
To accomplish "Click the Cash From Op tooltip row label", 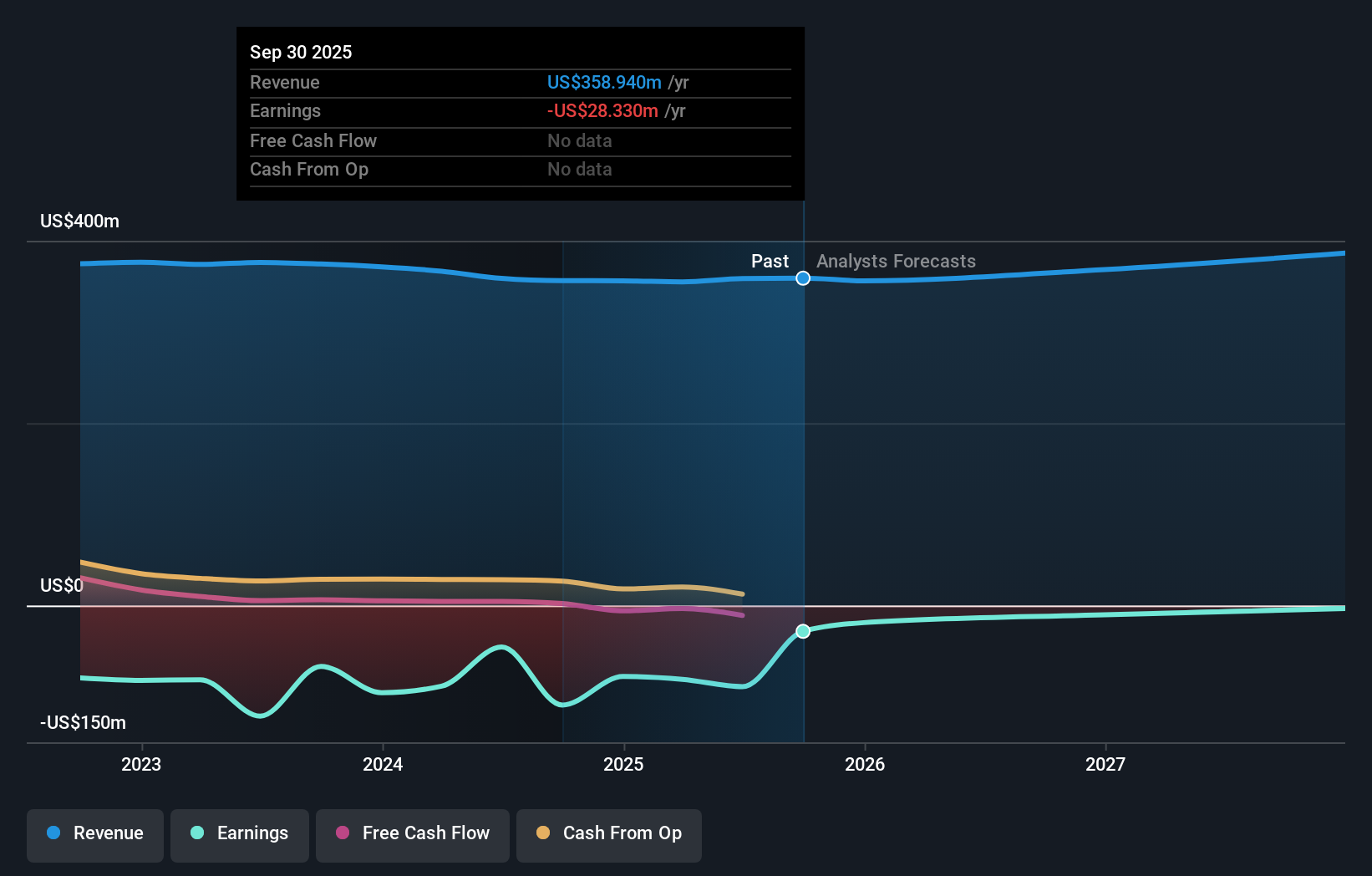I will [309, 169].
